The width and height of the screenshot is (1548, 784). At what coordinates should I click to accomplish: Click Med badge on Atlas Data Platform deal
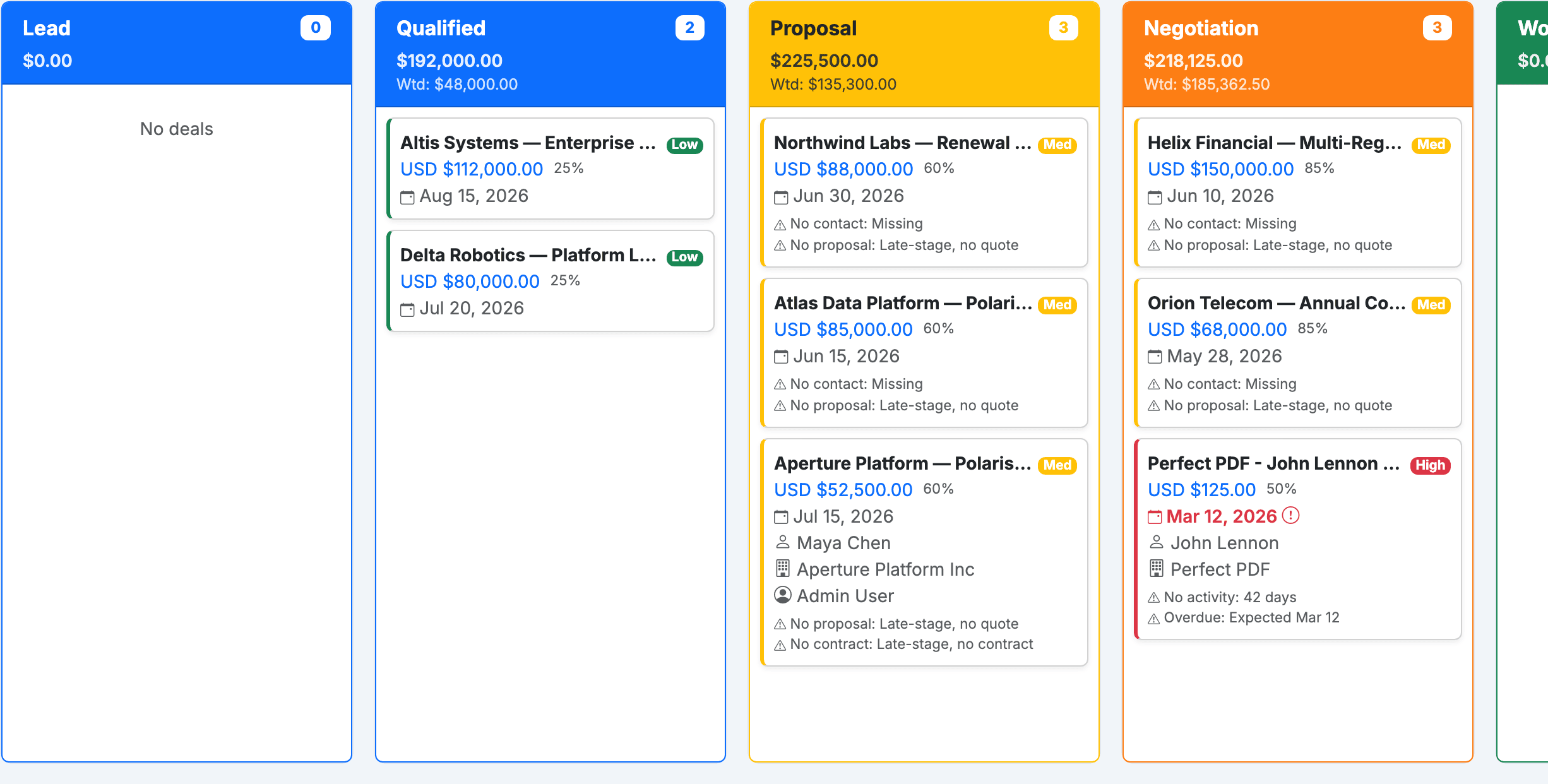(x=1057, y=305)
